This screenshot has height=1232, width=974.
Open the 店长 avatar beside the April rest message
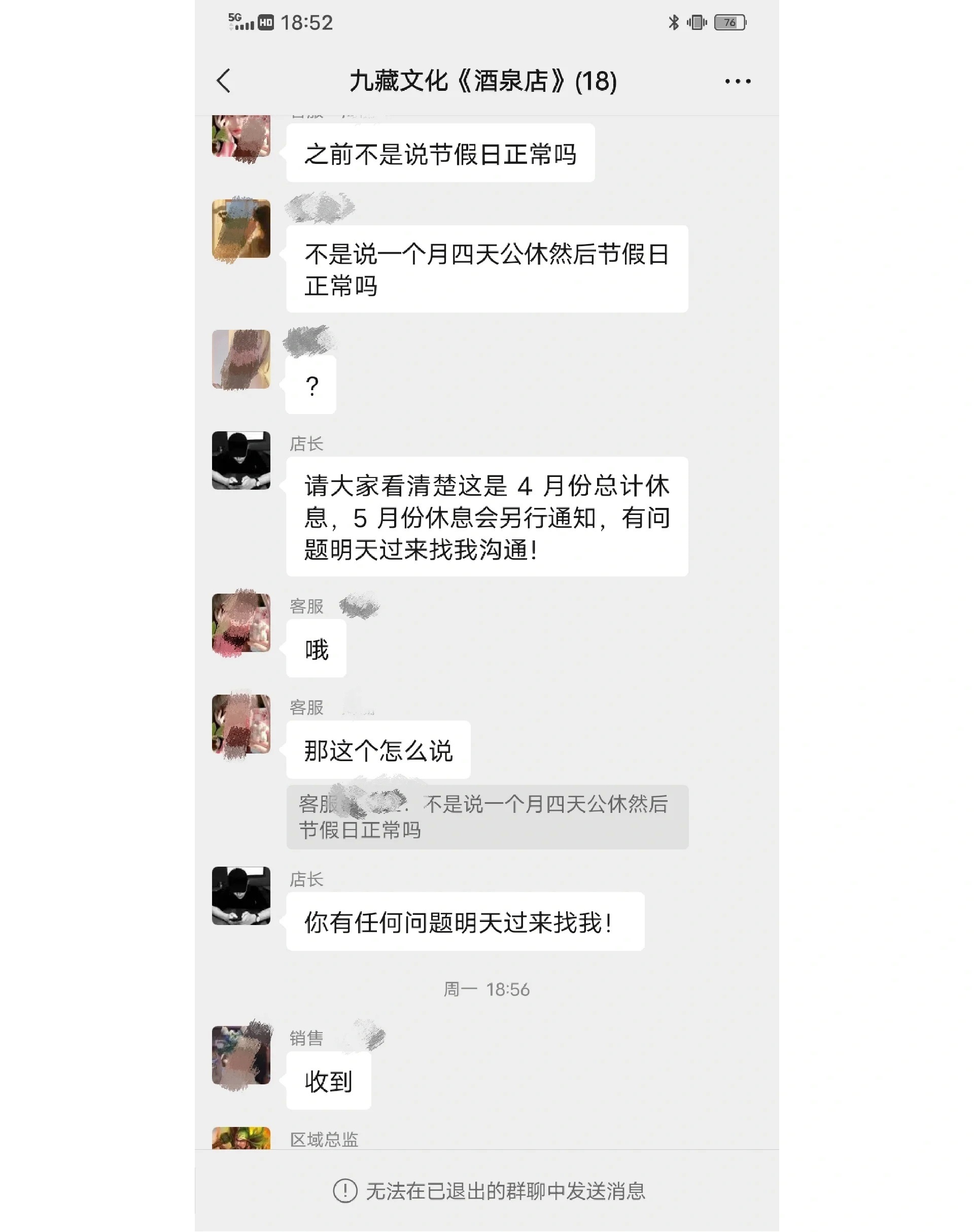coord(241,460)
